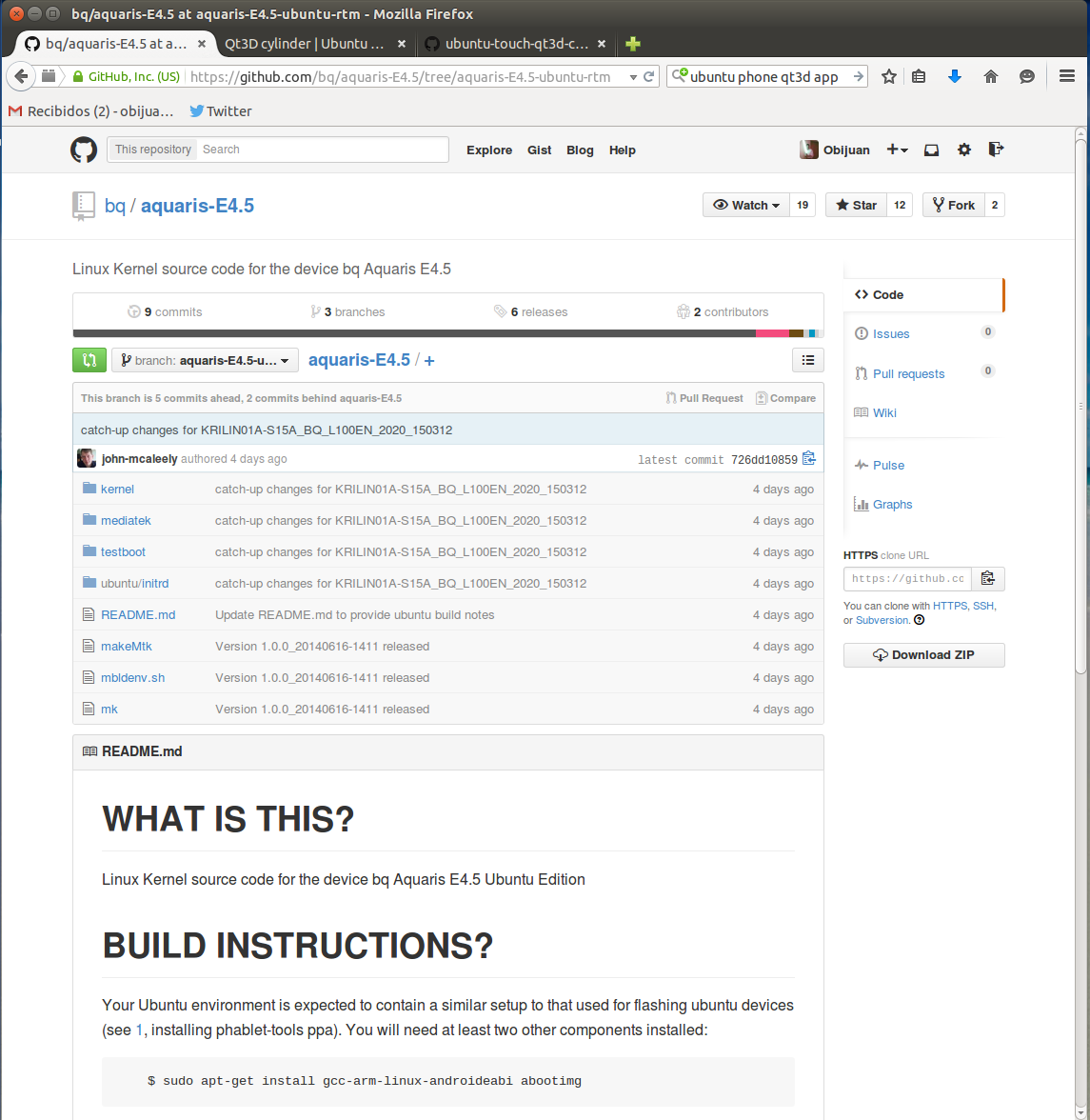Bookmark this page with star icon
Screen dimensions: 1090x1120
click(888, 77)
